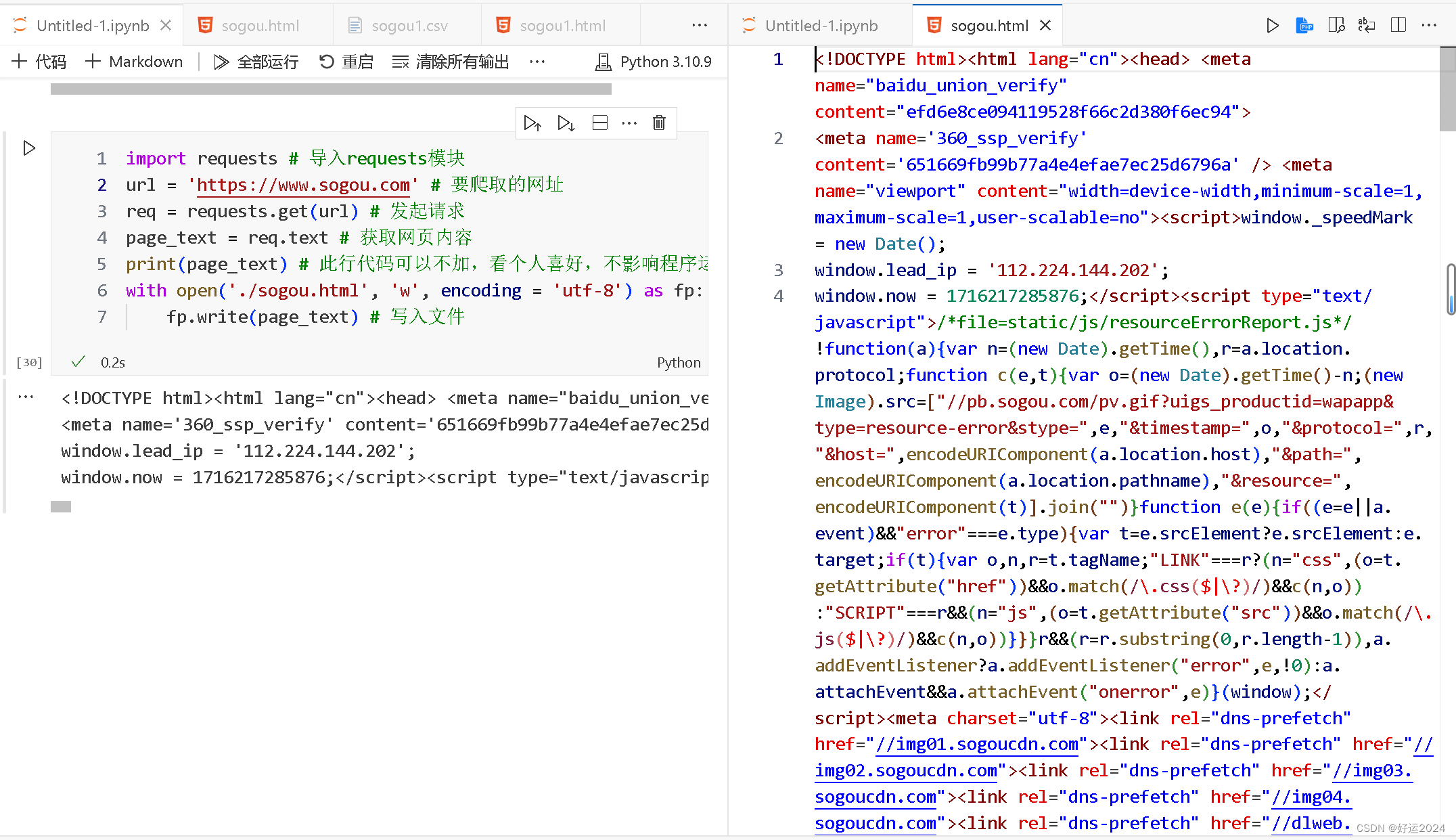
Task: Add a new Markdown cell
Action: click(x=134, y=62)
